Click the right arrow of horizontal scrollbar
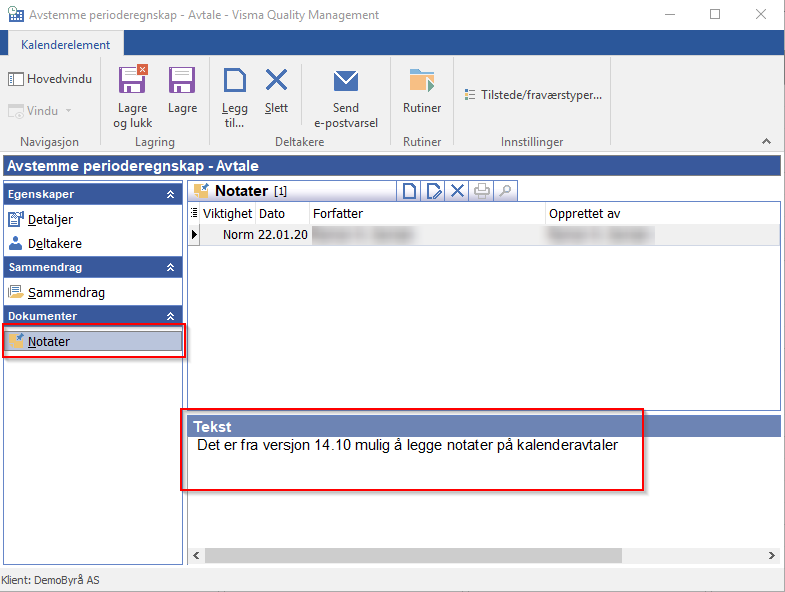 click(771, 555)
